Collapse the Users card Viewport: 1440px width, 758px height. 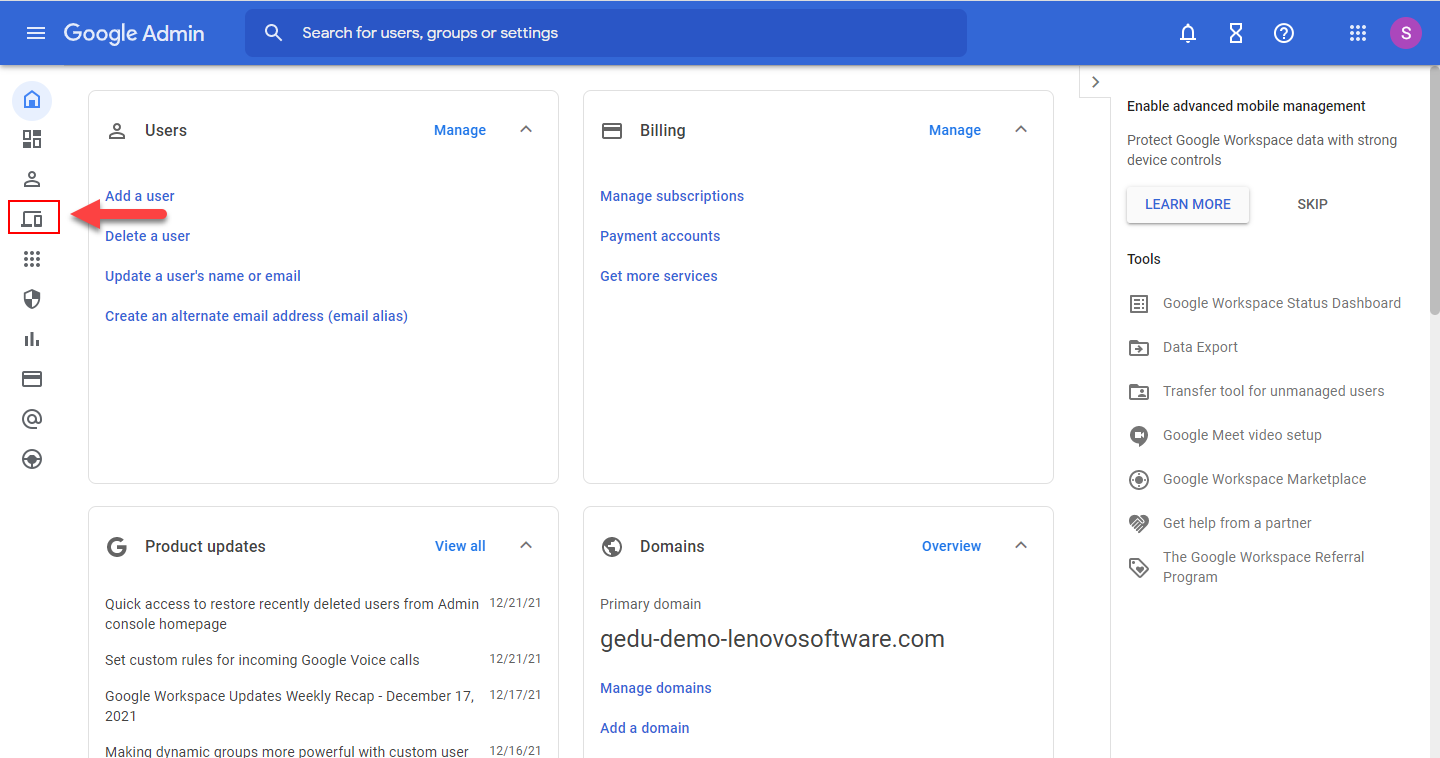[526, 130]
